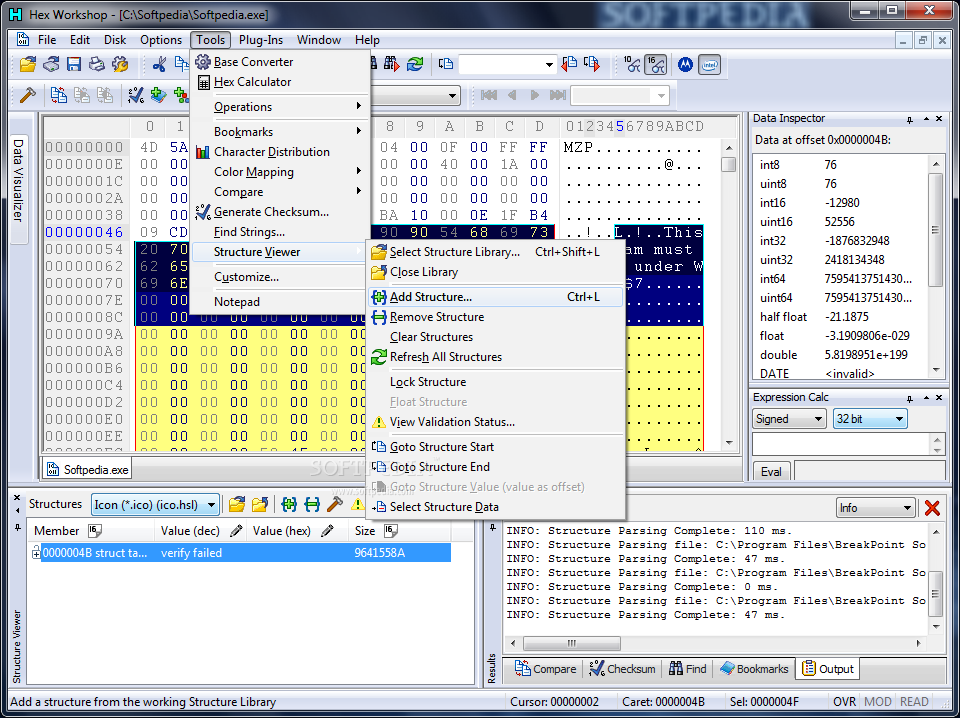Click the hammer tool icon in second toolbar
Image resolution: width=960 pixels, height=718 pixels.
click(28, 95)
